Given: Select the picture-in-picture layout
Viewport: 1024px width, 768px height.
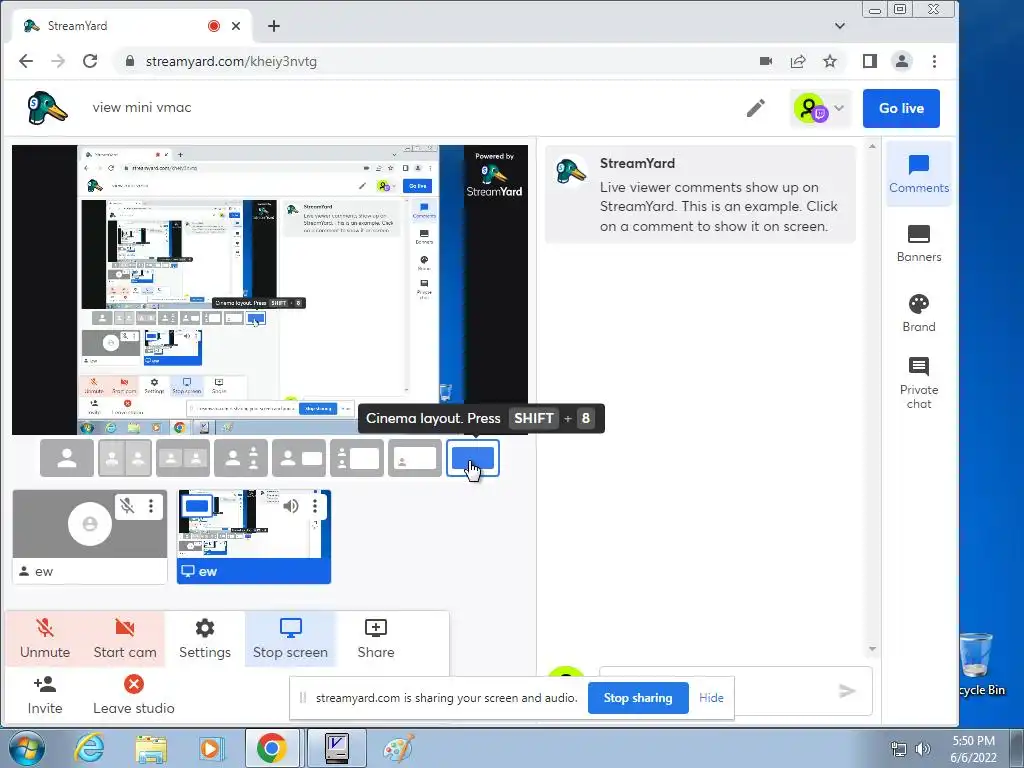Looking at the screenshot, I should point(415,458).
